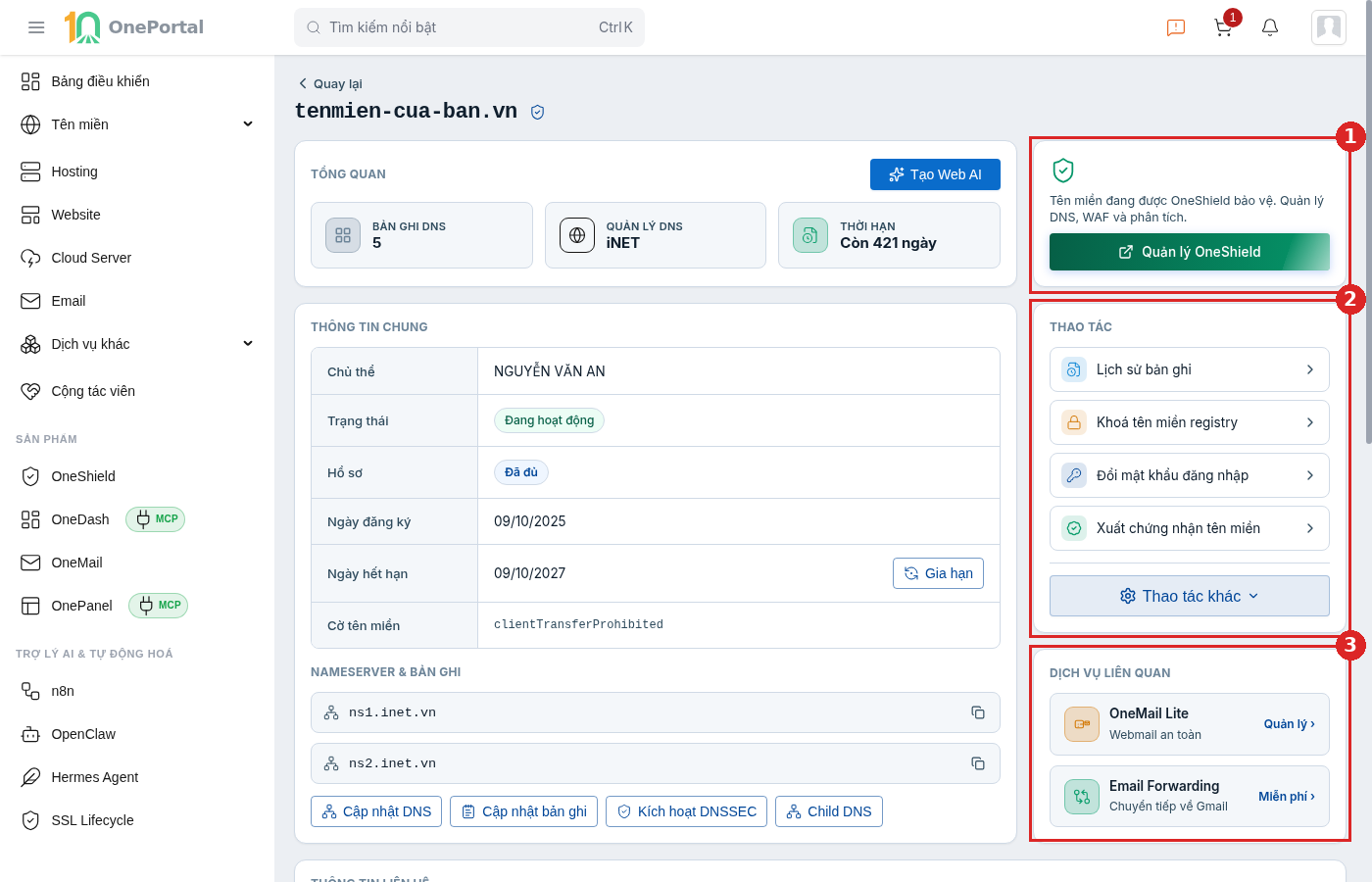
Task: Open the user avatar menu
Action: pyautogui.click(x=1329, y=27)
